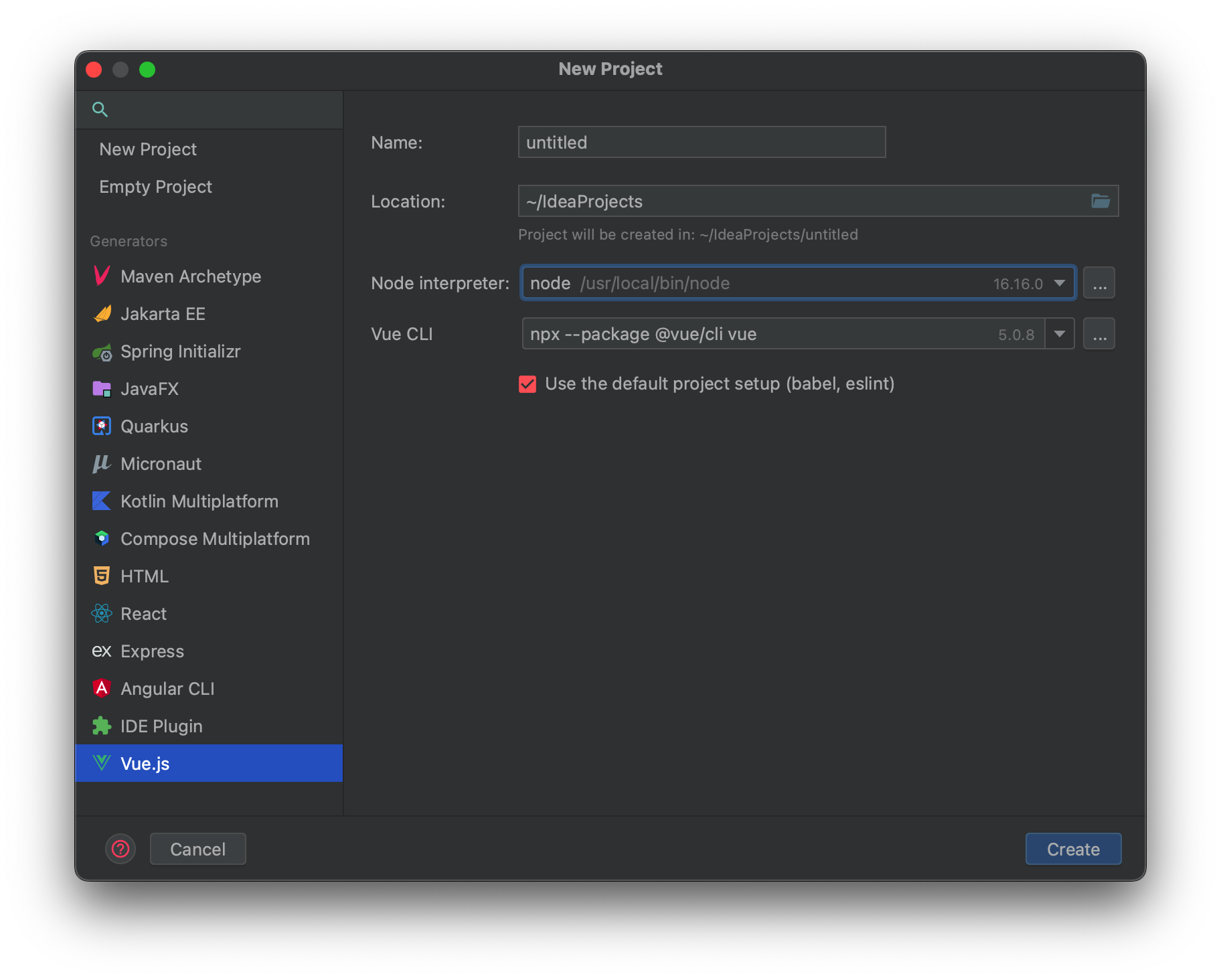Click the HTML5 icon
Viewport: 1221px width, 980px height.
tap(102, 576)
